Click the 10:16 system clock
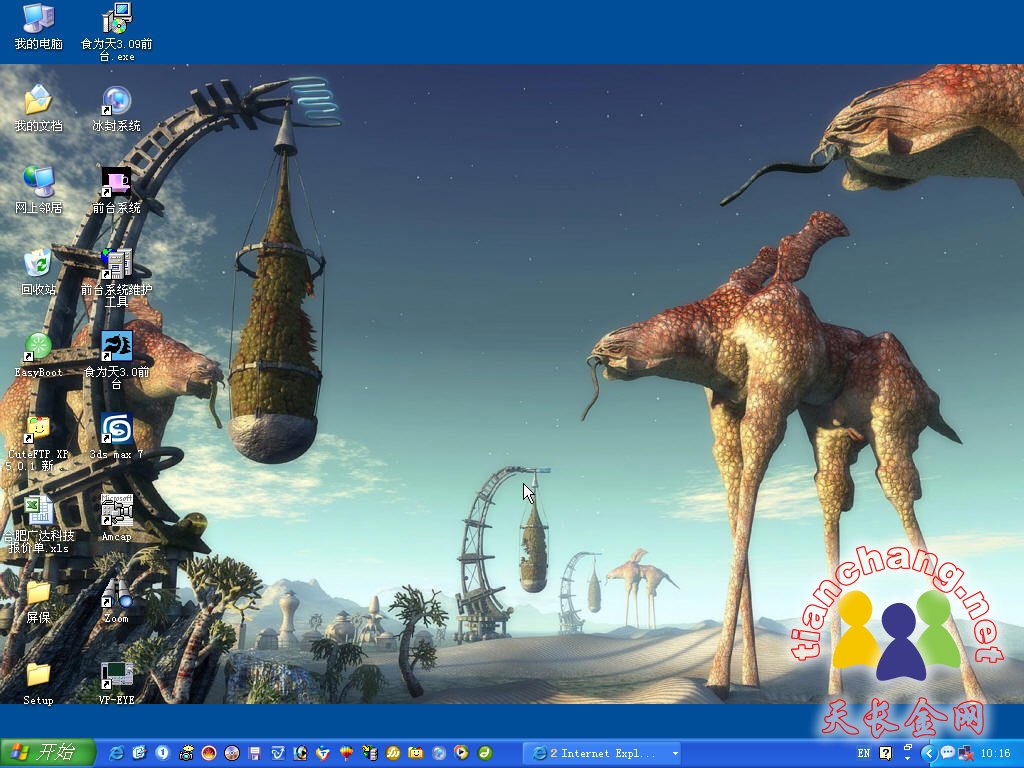The height and width of the screenshot is (768, 1024). click(x=995, y=754)
